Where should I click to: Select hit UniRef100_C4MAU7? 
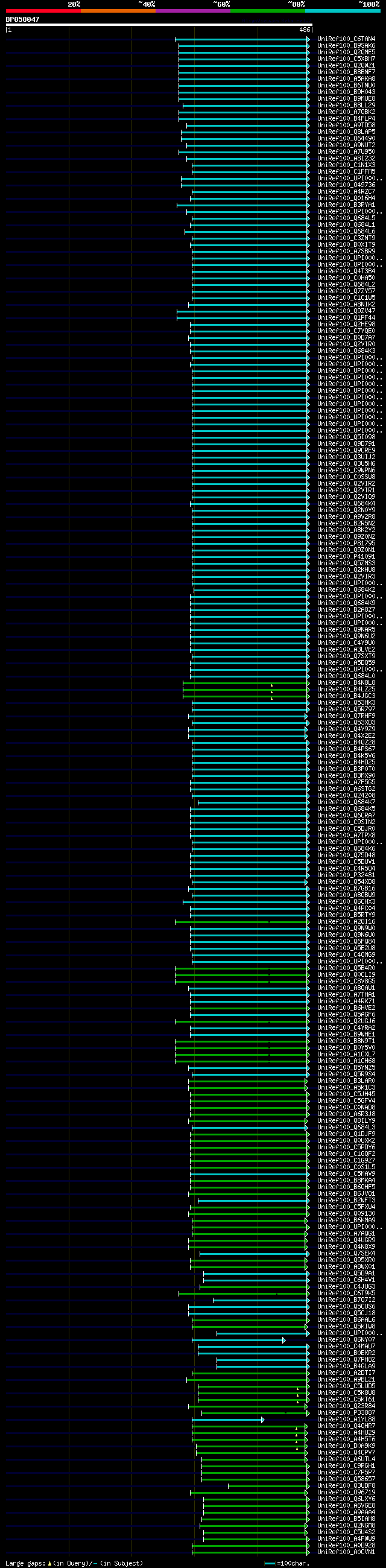tap(346, 1347)
